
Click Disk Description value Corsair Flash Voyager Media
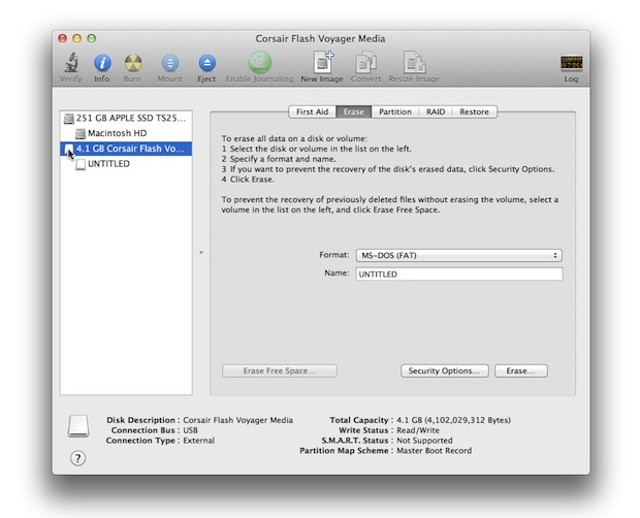click(238, 420)
